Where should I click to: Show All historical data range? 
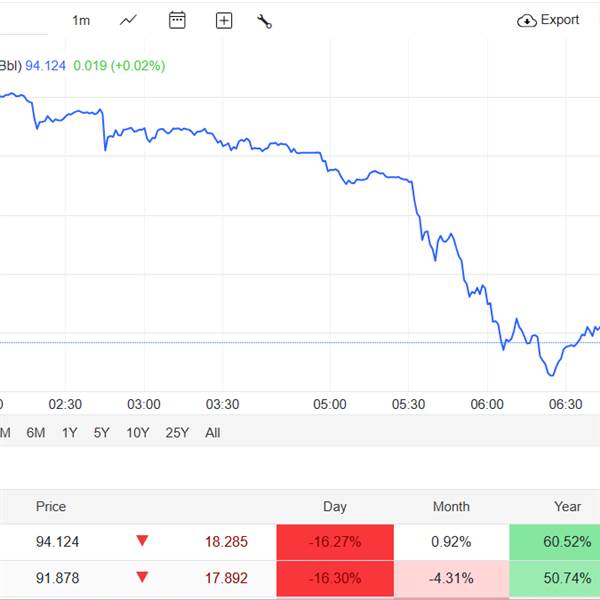click(212, 433)
